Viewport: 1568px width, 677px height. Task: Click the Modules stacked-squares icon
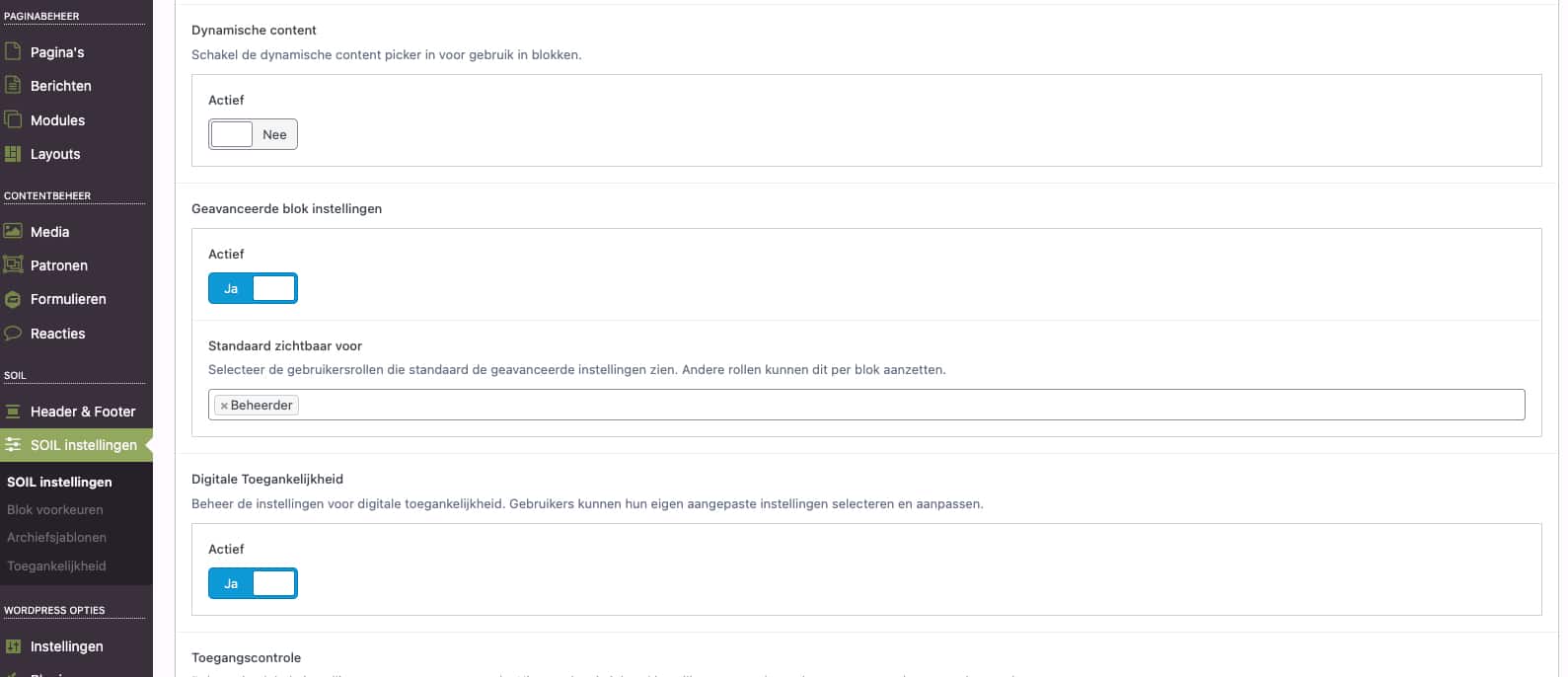13,119
